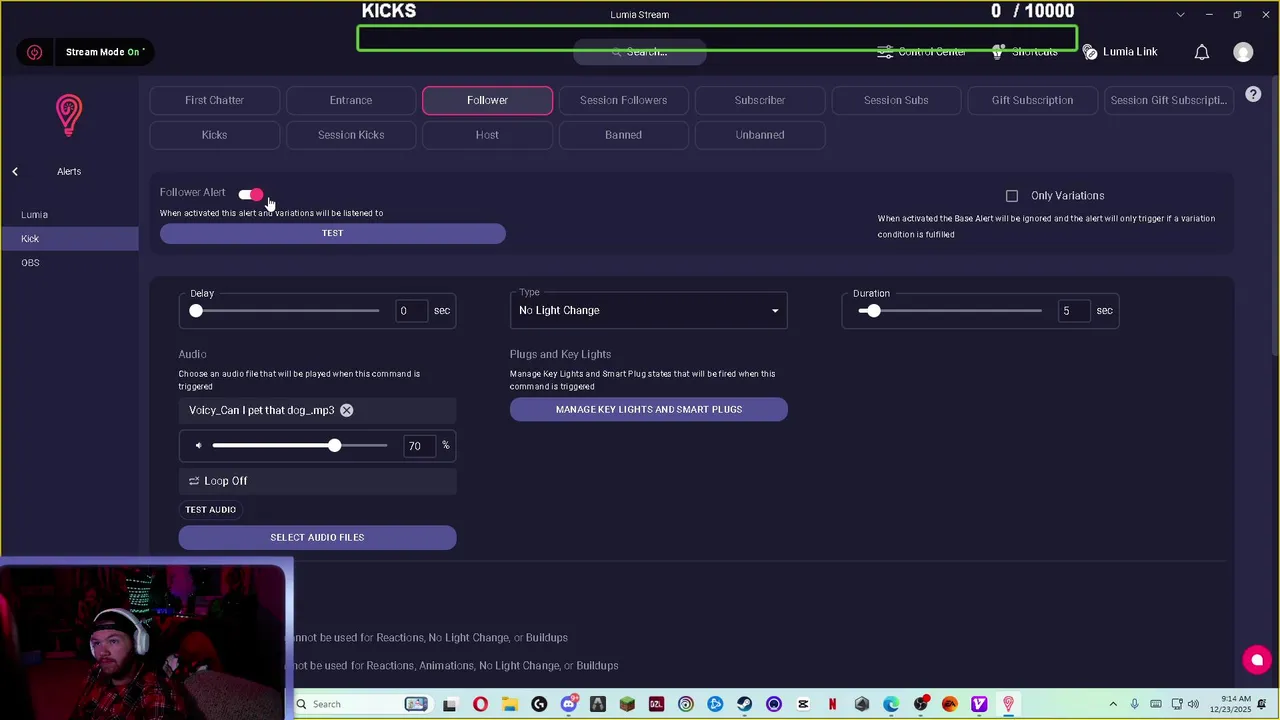Open the Session Kicks tab

tap(351, 135)
